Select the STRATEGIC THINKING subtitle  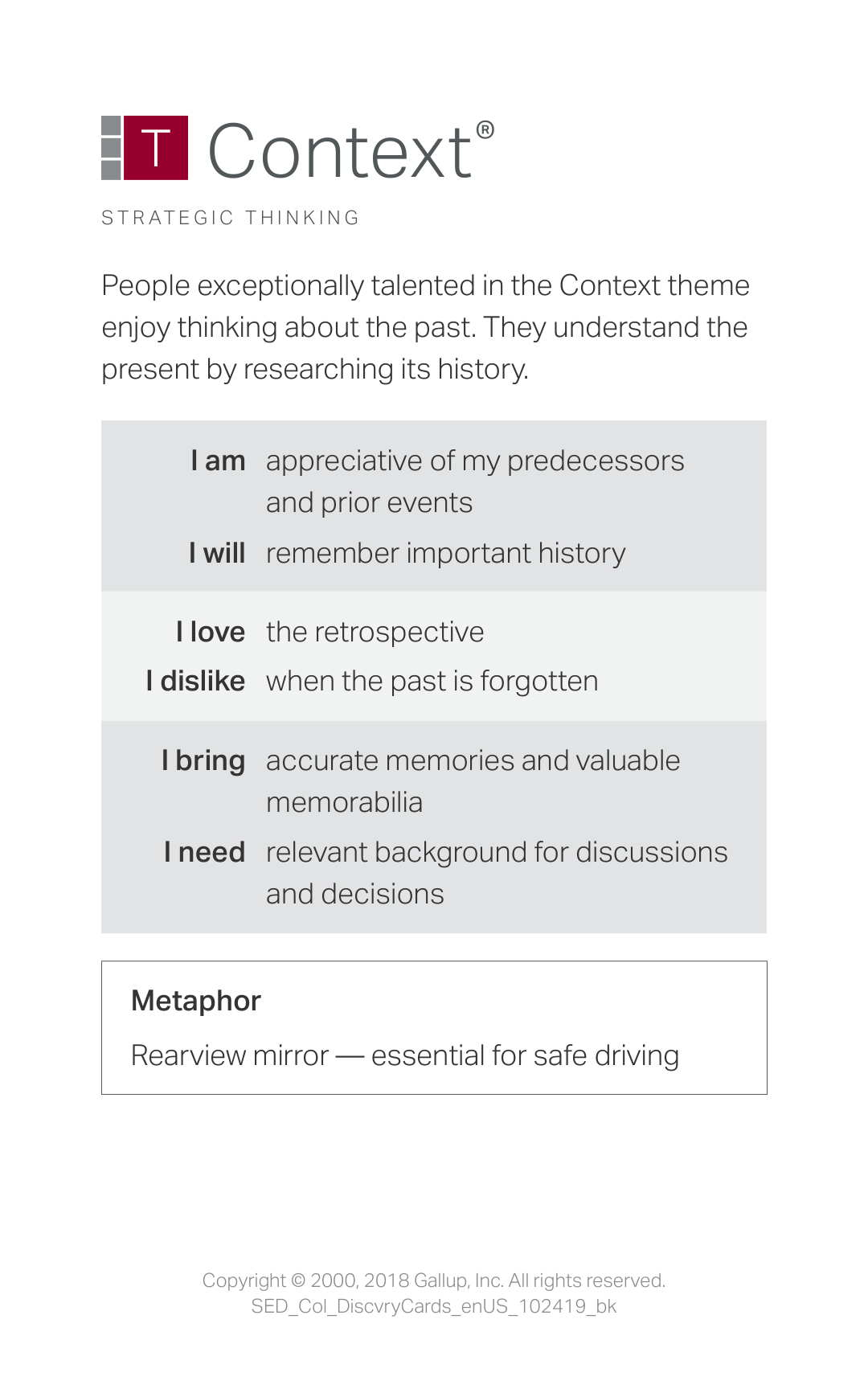231,218
